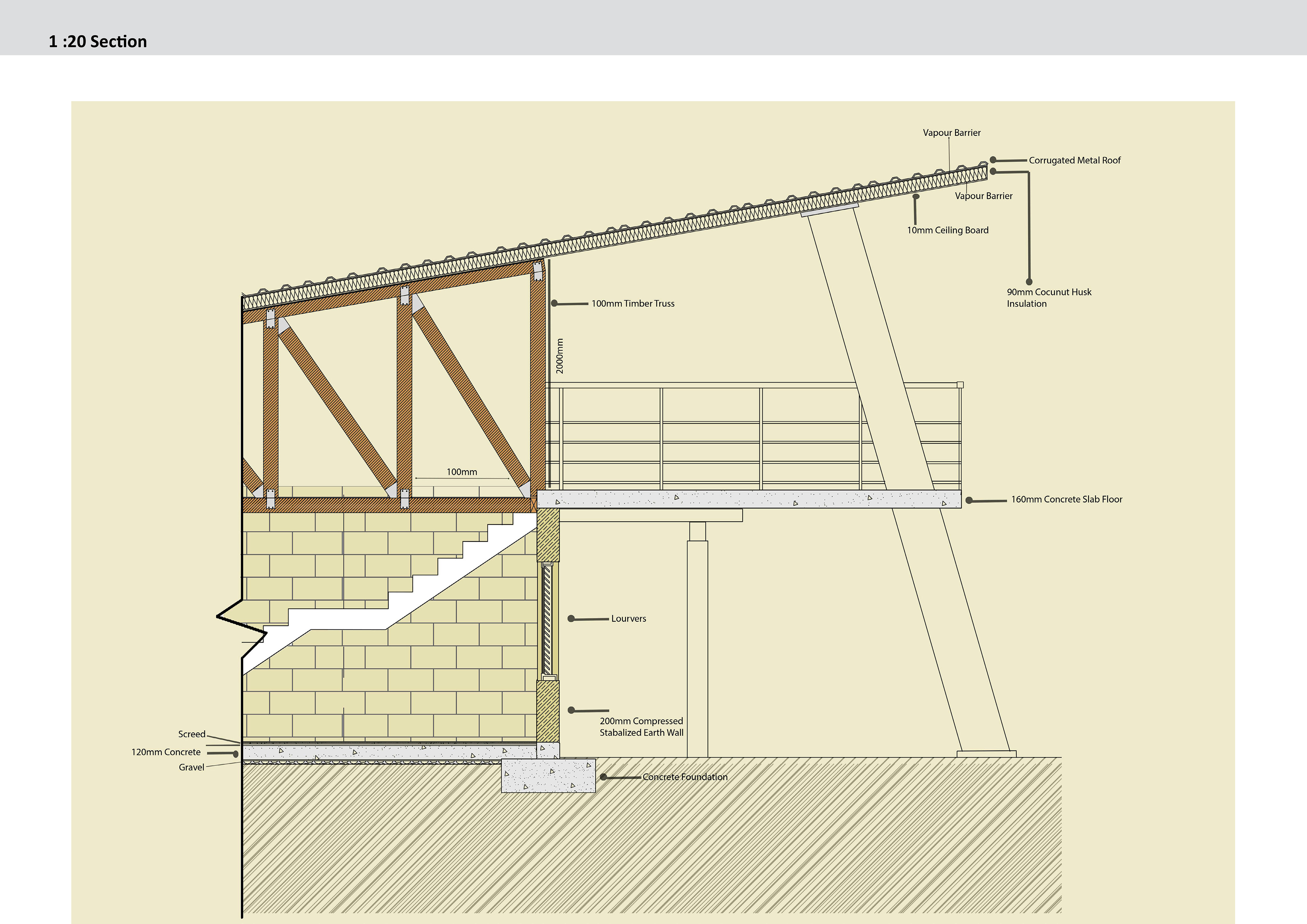The width and height of the screenshot is (1307, 924).
Task: Click the 'Concrete Foundation' label
Action: [685, 777]
